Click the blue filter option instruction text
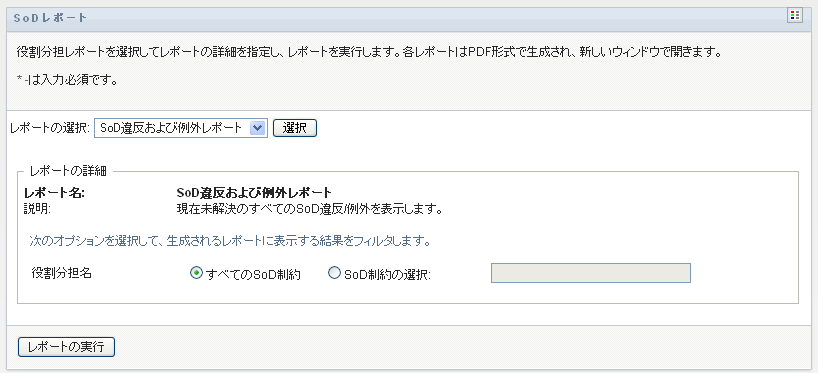 pyautogui.click(x=230, y=242)
